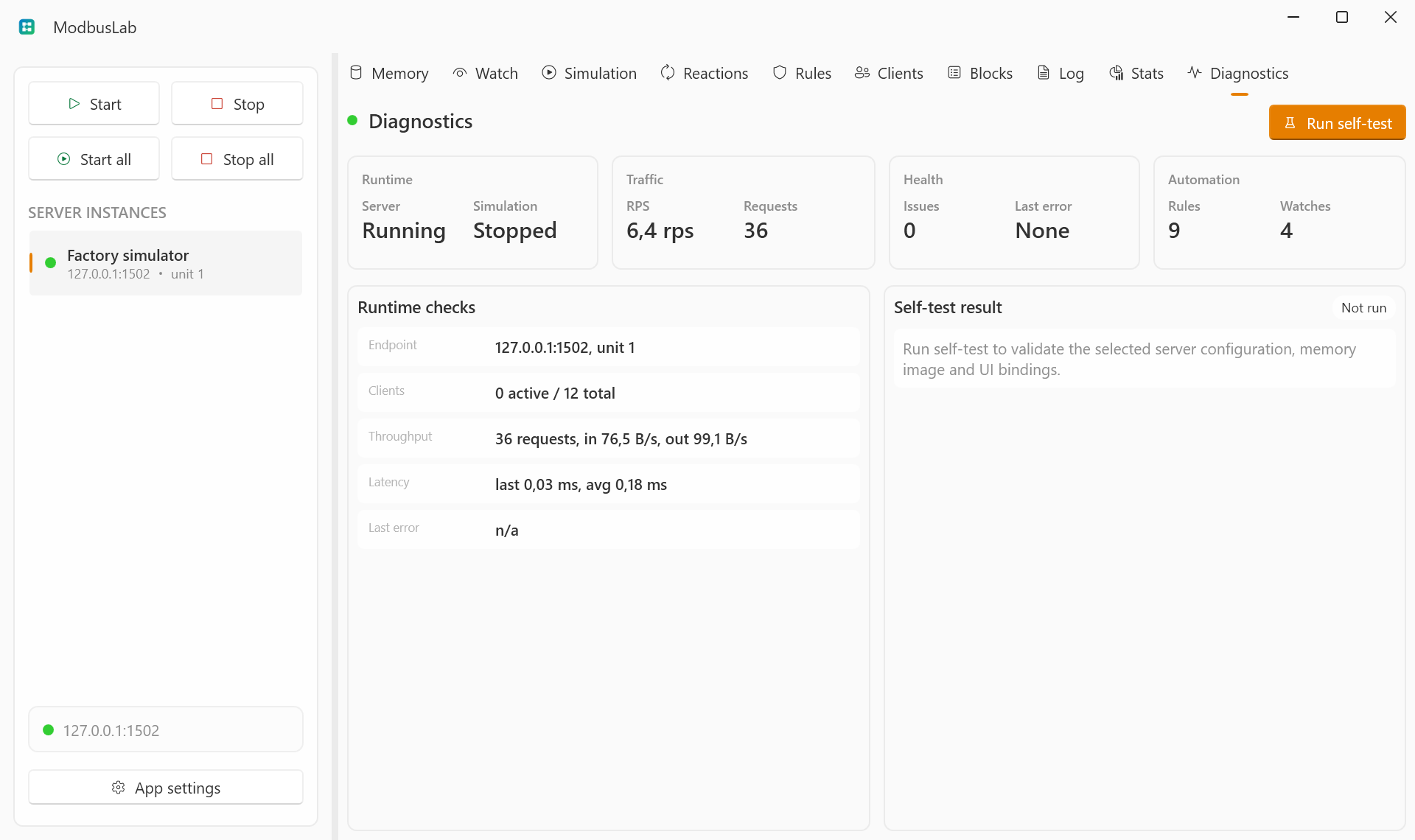Maximize the ModbusLab window
This screenshot has height=840, width=1415.
[1342, 17]
